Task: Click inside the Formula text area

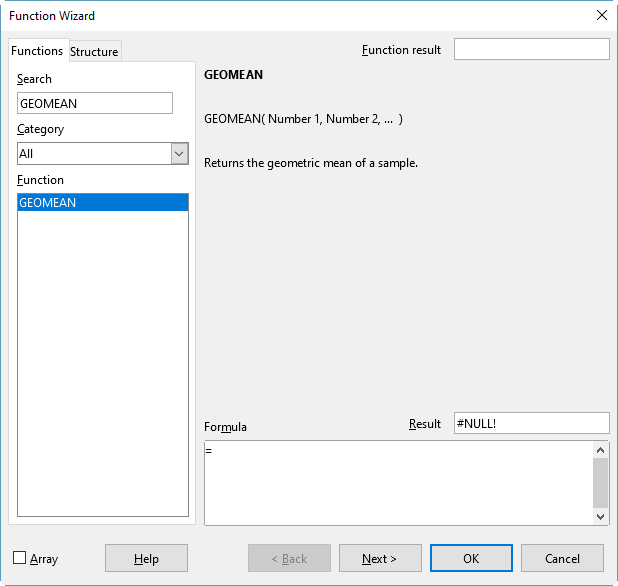Action: (398, 482)
